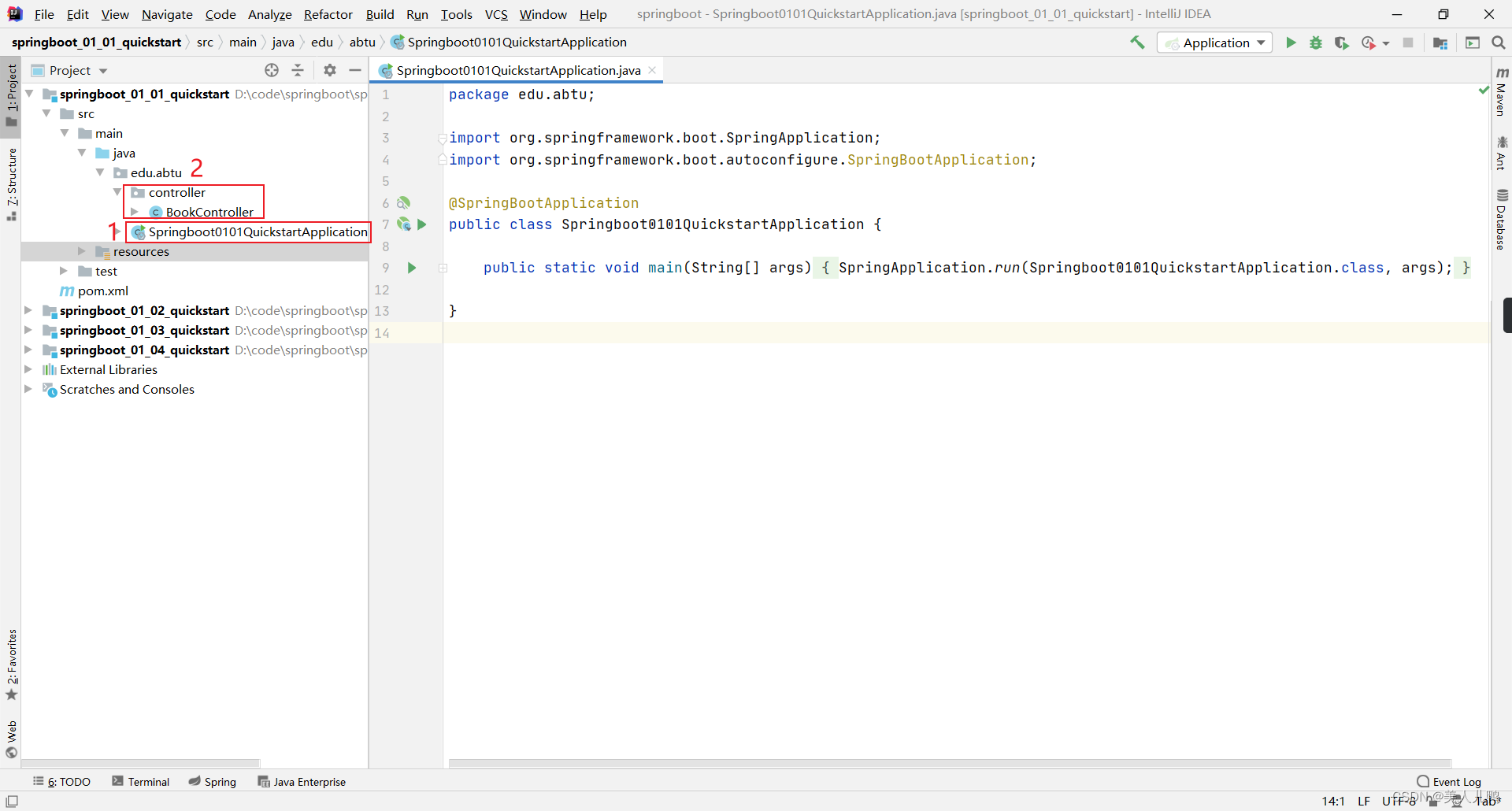Open Project panel settings gear
1512x811 pixels.
(x=330, y=70)
